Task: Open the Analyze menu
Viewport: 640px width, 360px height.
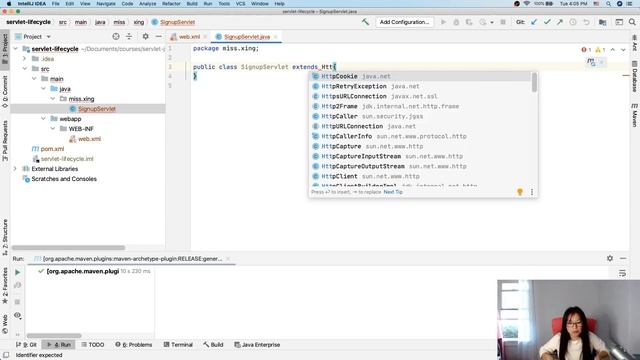Action: (147, 4)
